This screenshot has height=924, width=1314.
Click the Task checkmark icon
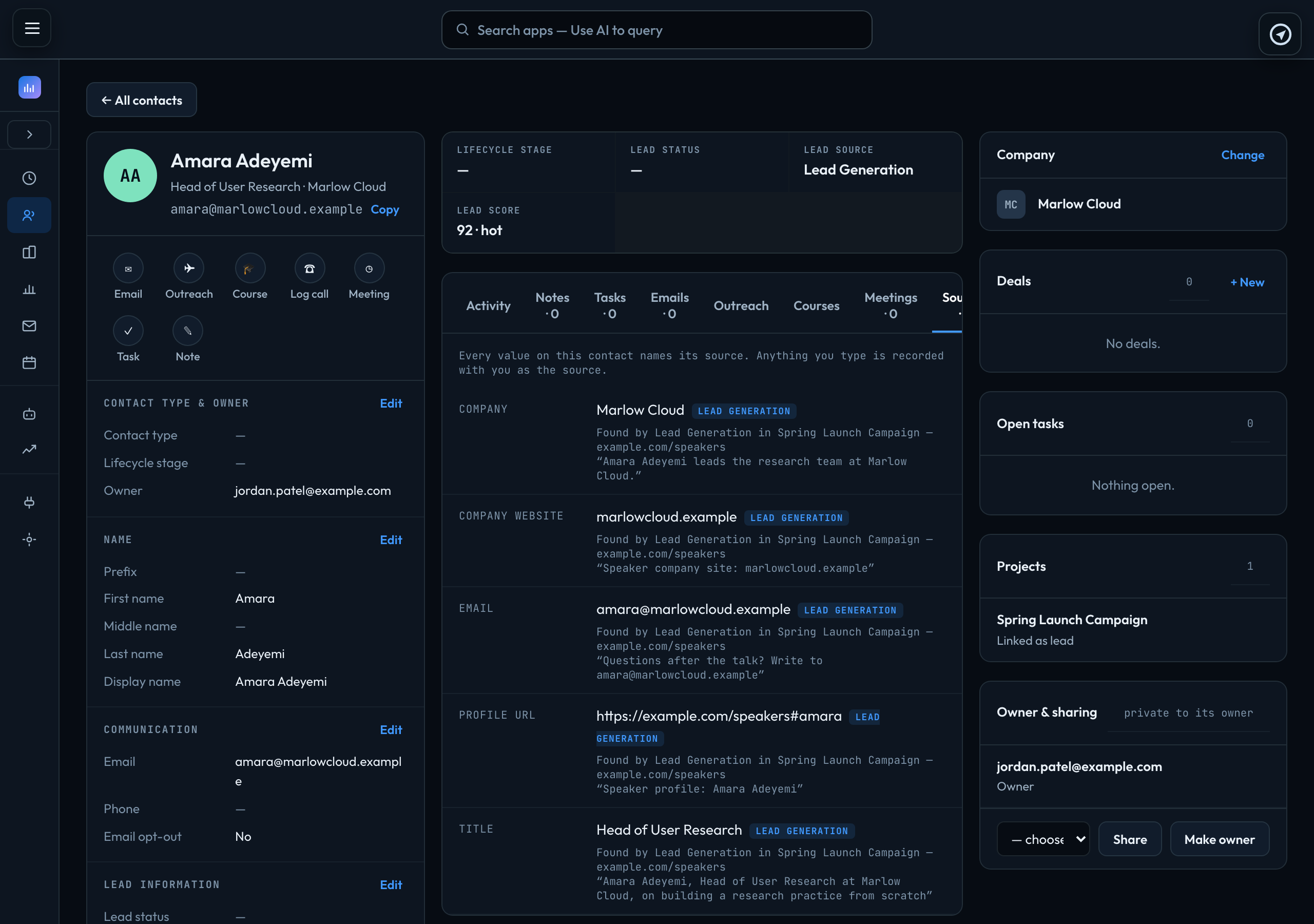(x=128, y=331)
